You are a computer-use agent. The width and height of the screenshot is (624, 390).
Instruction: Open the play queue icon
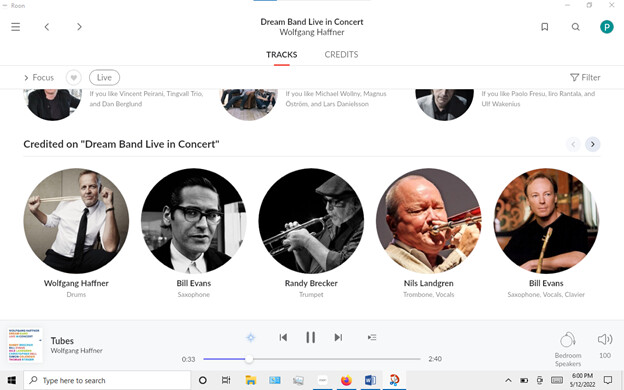point(372,337)
